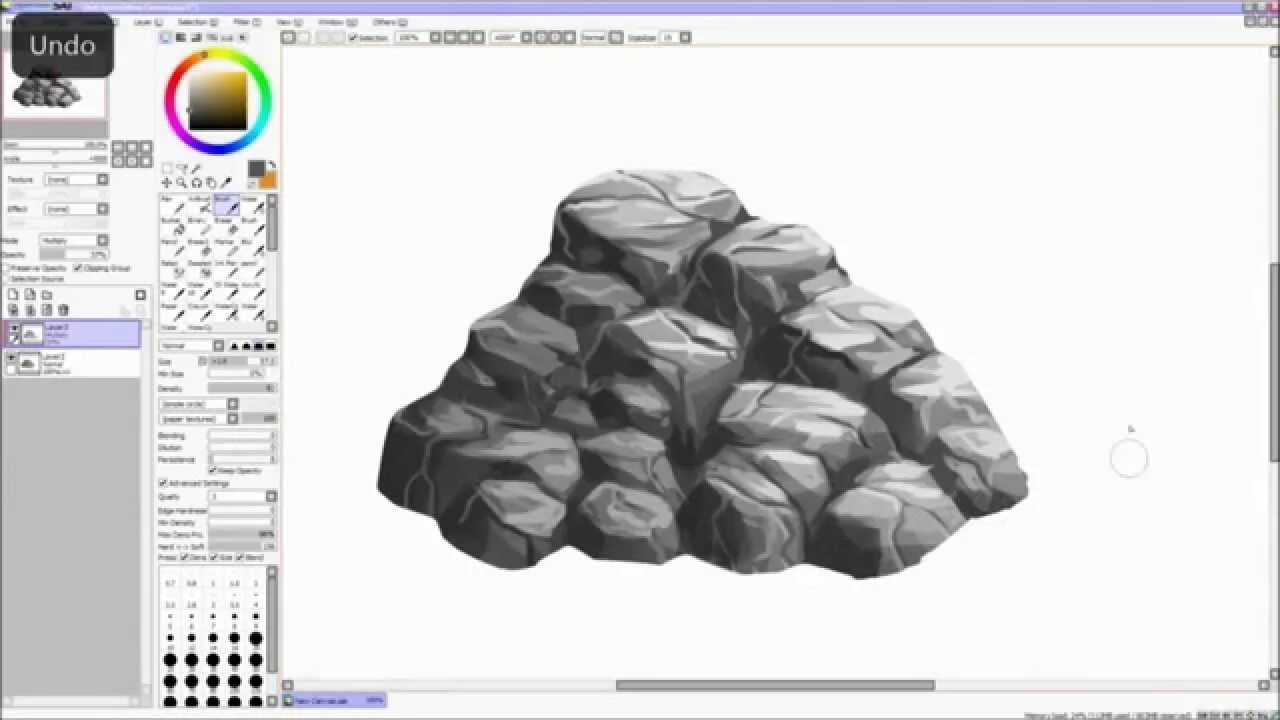The height and width of the screenshot is (720, 1280).
Task: Choose the Eraser tool preset
Action: coord(225,227)
